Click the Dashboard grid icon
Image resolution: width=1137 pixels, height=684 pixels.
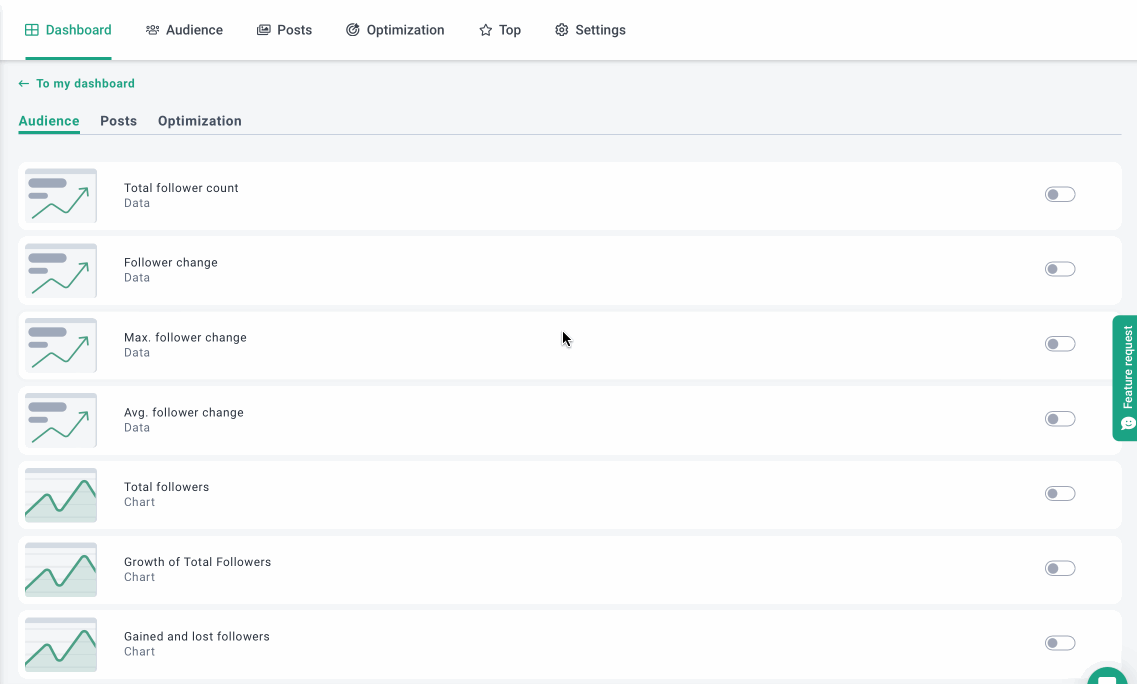point(32,30)
